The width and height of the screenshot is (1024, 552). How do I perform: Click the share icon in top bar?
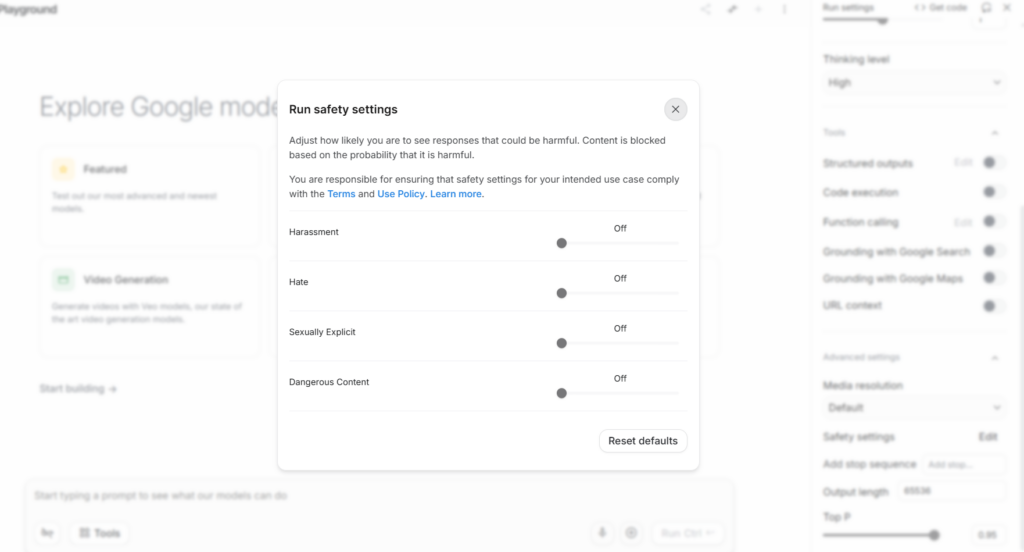coord(706,9)
